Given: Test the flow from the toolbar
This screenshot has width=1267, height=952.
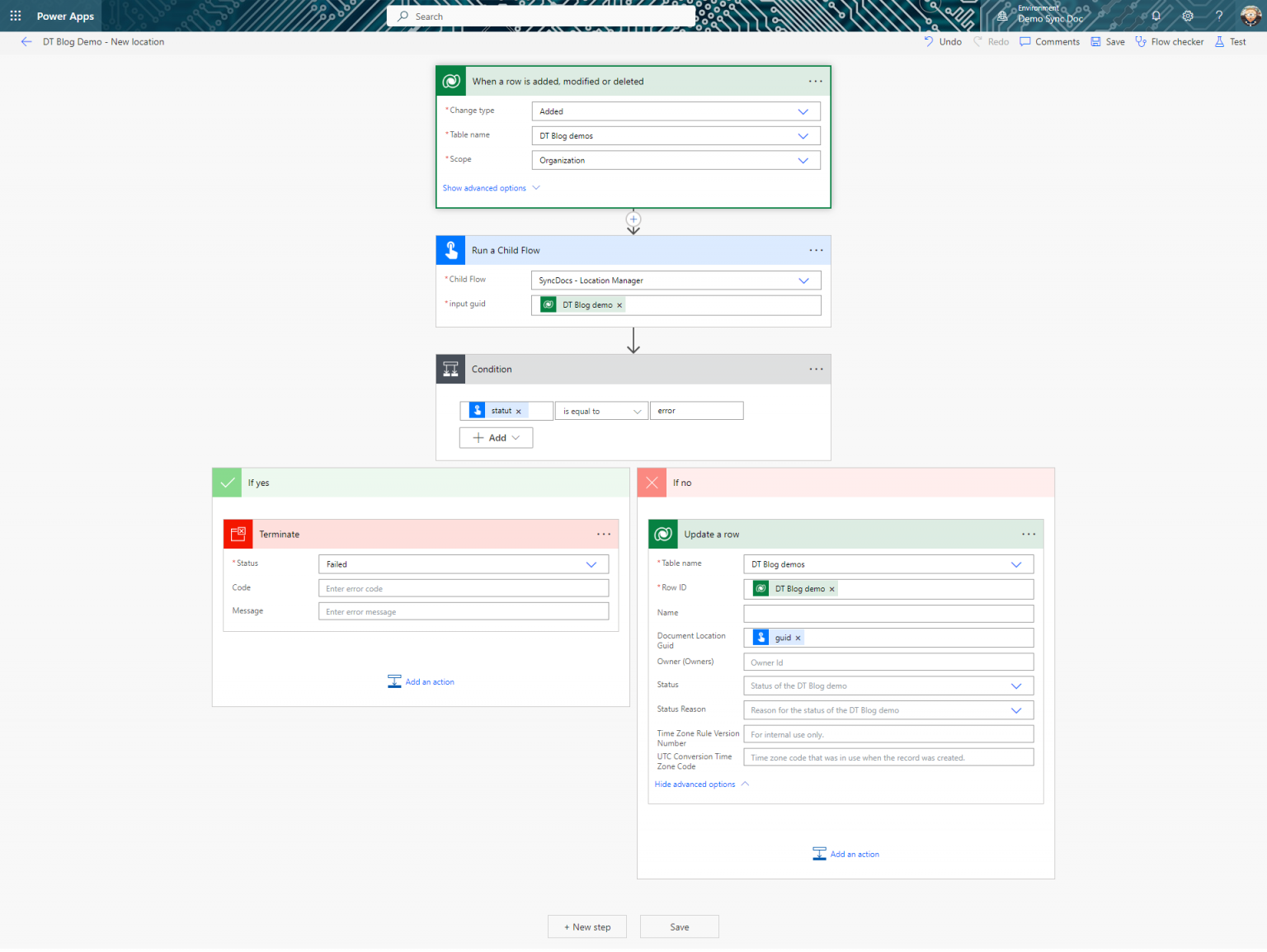Looking at the screenshot, I should 1230,41.
